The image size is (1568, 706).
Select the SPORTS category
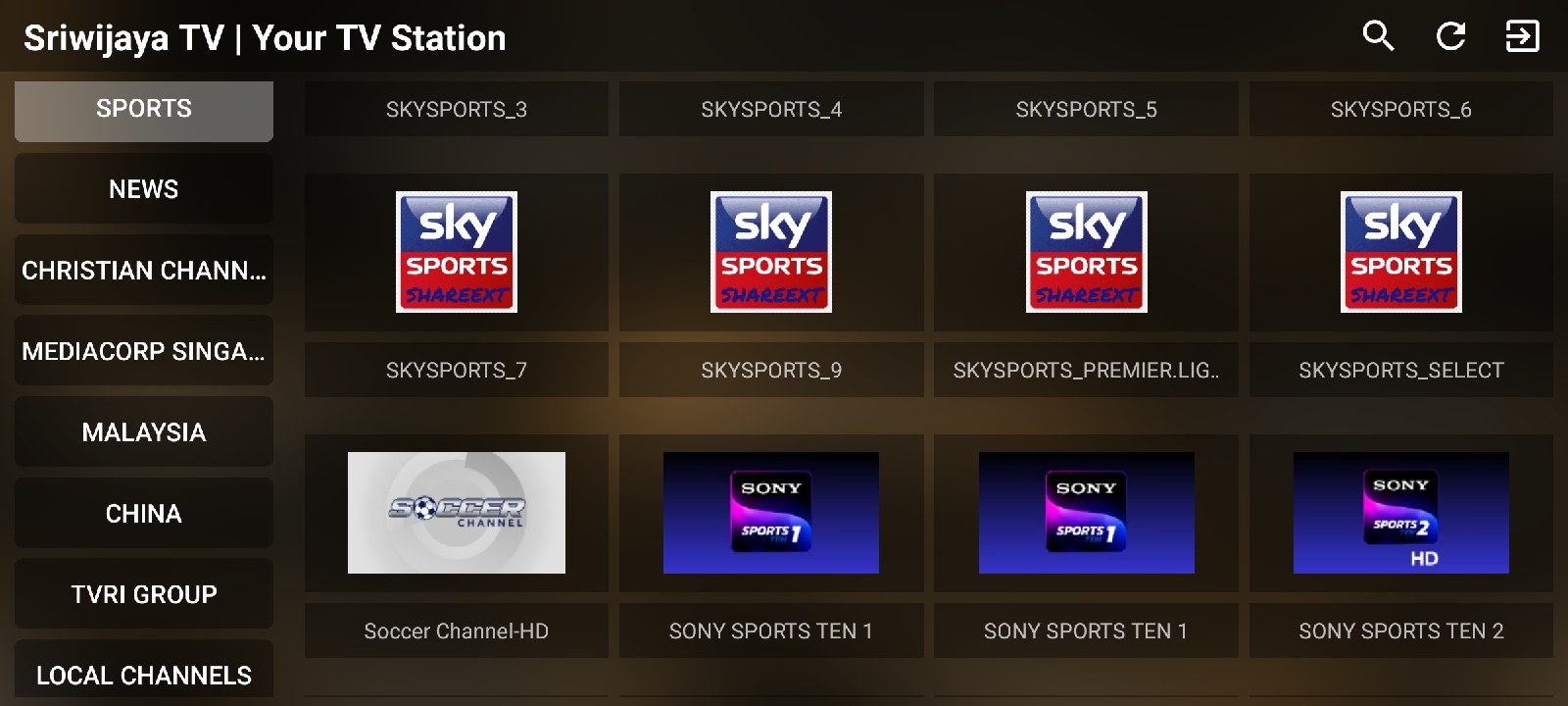tap(144, 109)
